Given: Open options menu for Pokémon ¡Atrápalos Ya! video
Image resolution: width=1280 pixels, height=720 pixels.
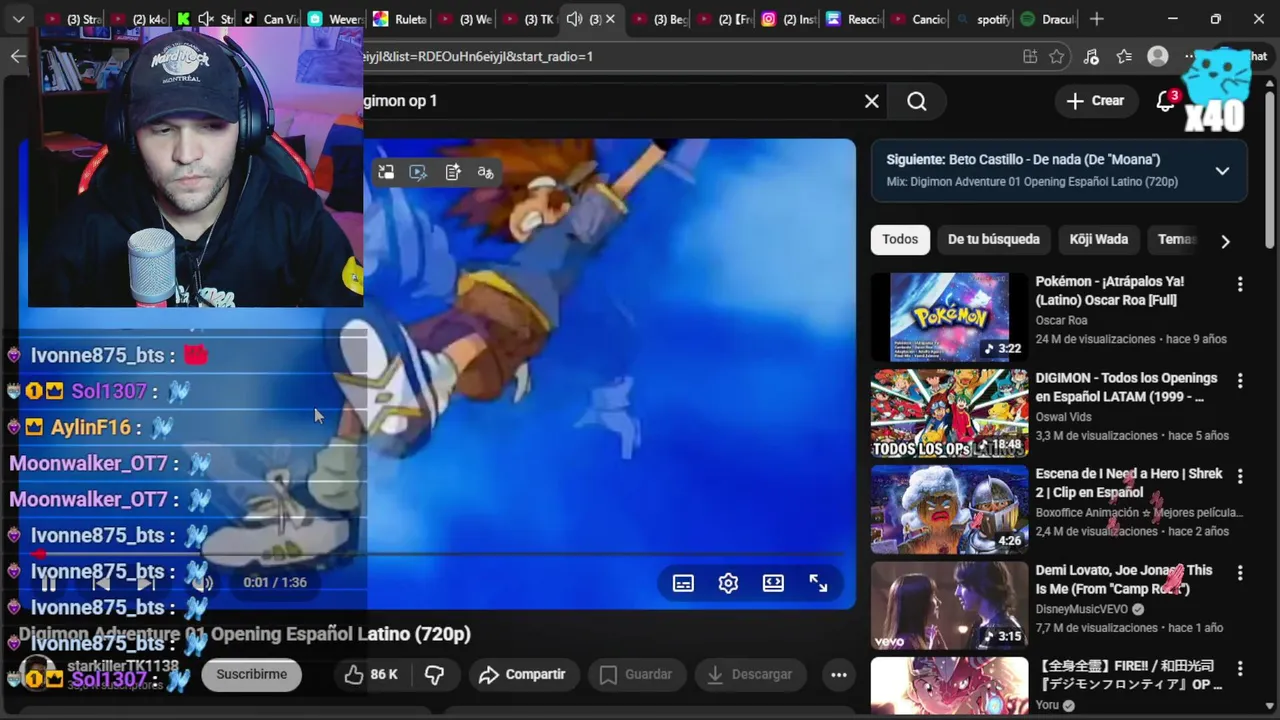Looking at the screenshot, I should [1240, 285].
